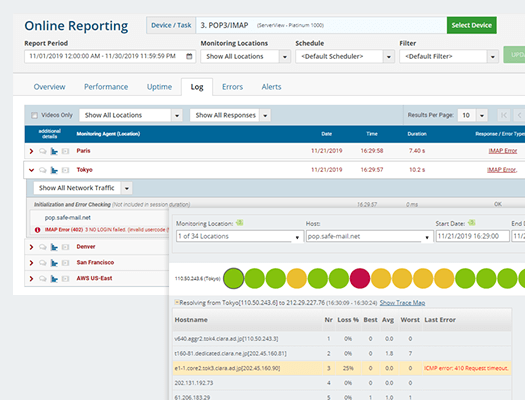Open the waterfall chart icon for AWS US-East

[54, 278]
